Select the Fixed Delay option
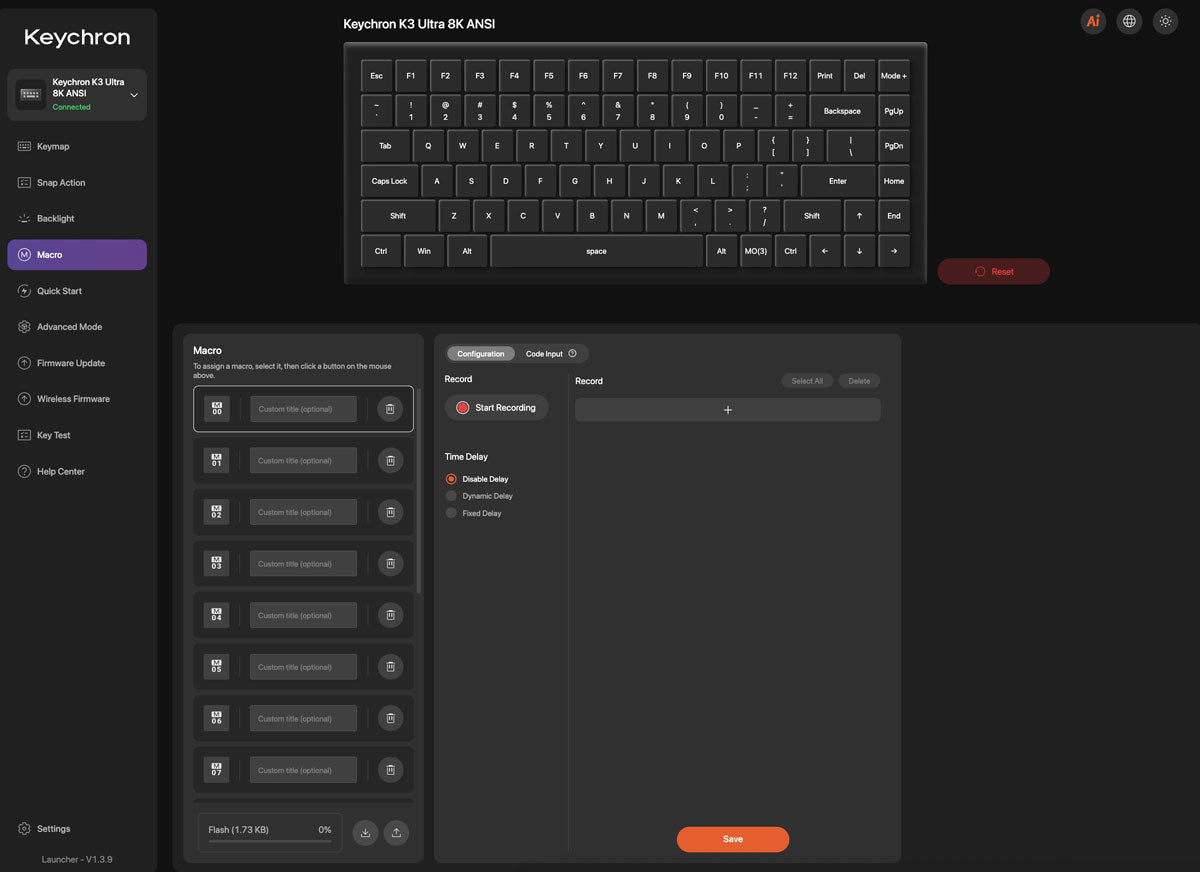This screenshot has width=1200, height=872. (474, 513)
